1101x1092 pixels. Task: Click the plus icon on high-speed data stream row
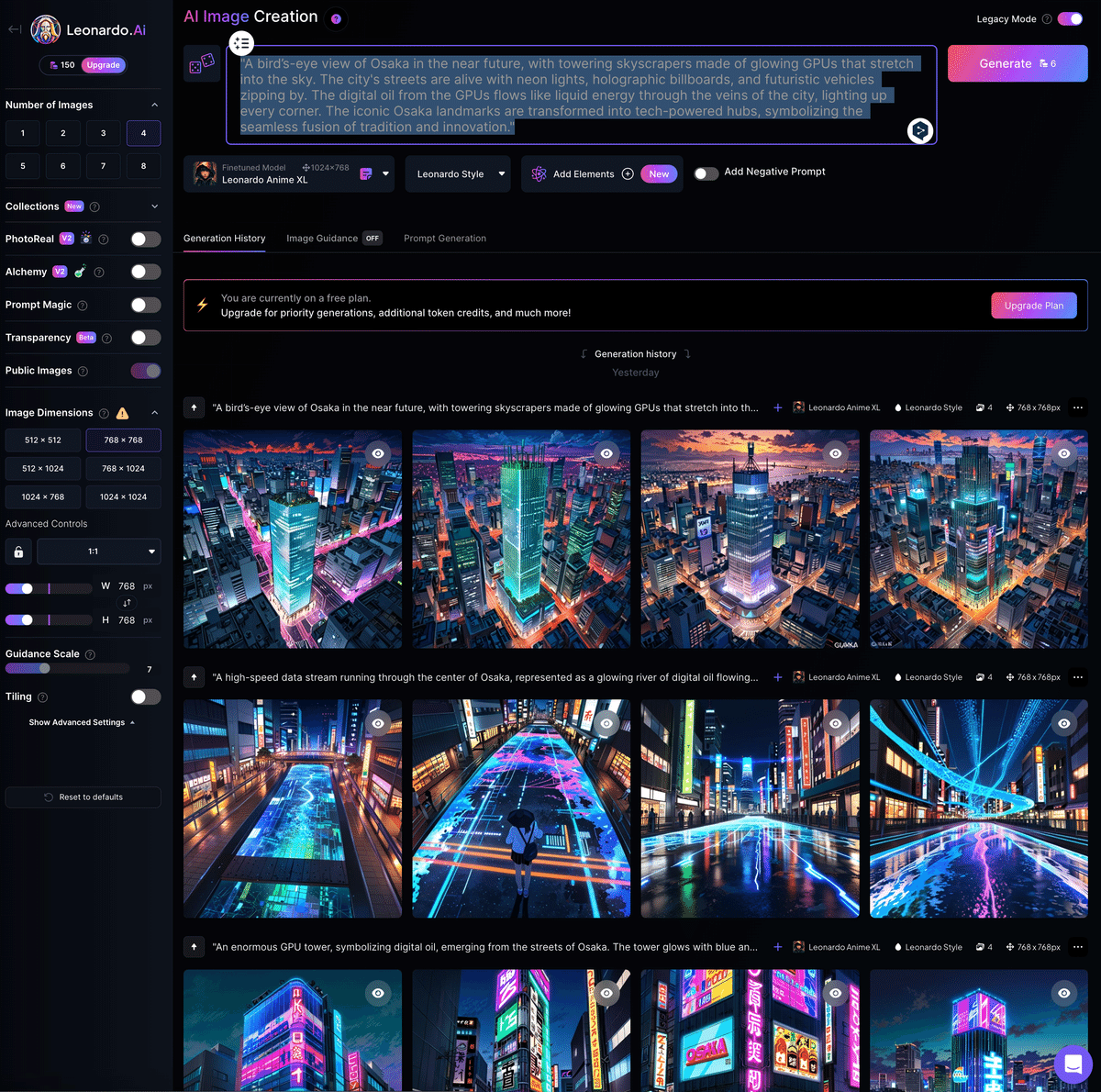(x=778, y=677)
